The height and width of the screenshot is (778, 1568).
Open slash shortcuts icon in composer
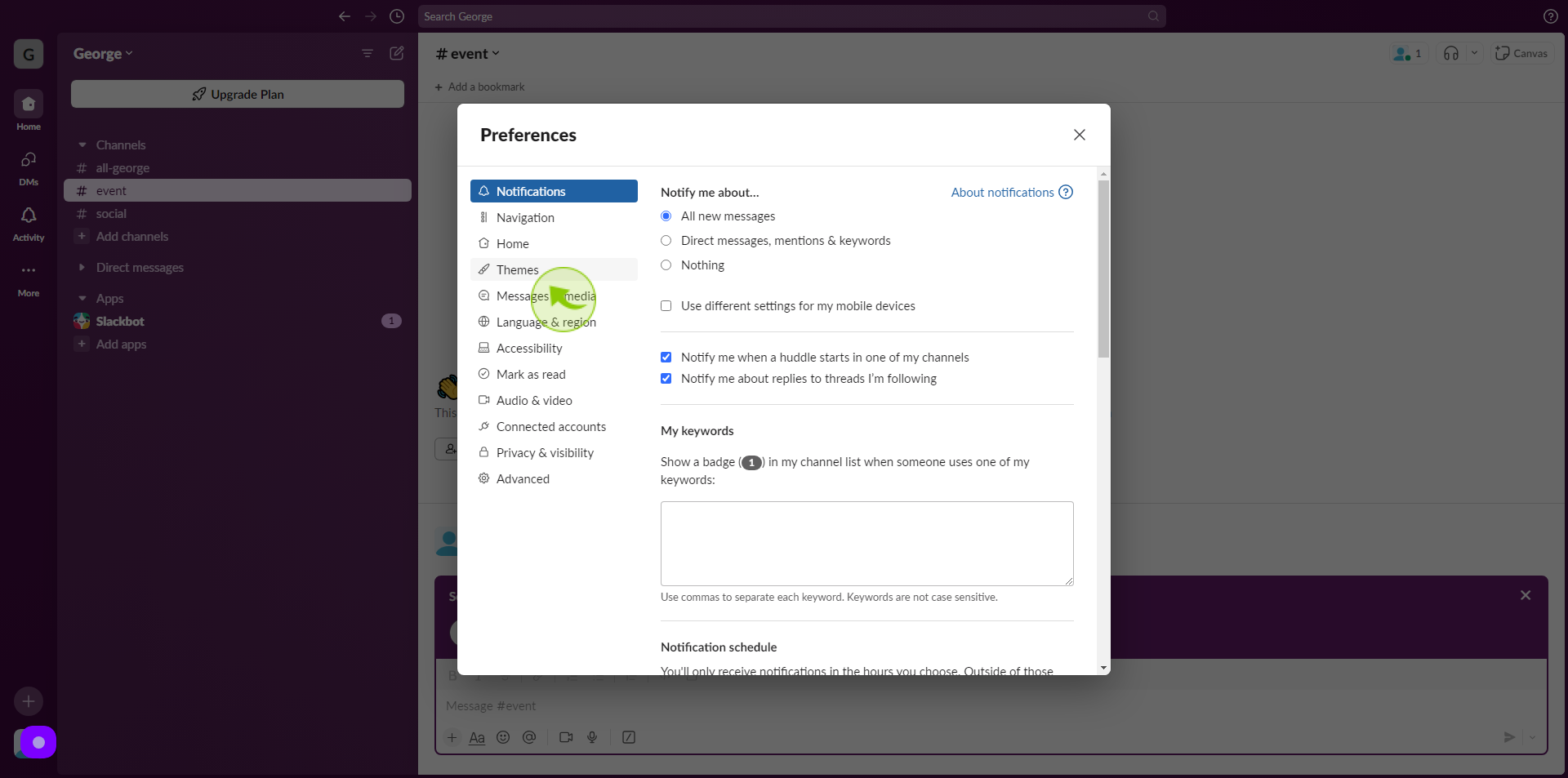click(629, 737)
